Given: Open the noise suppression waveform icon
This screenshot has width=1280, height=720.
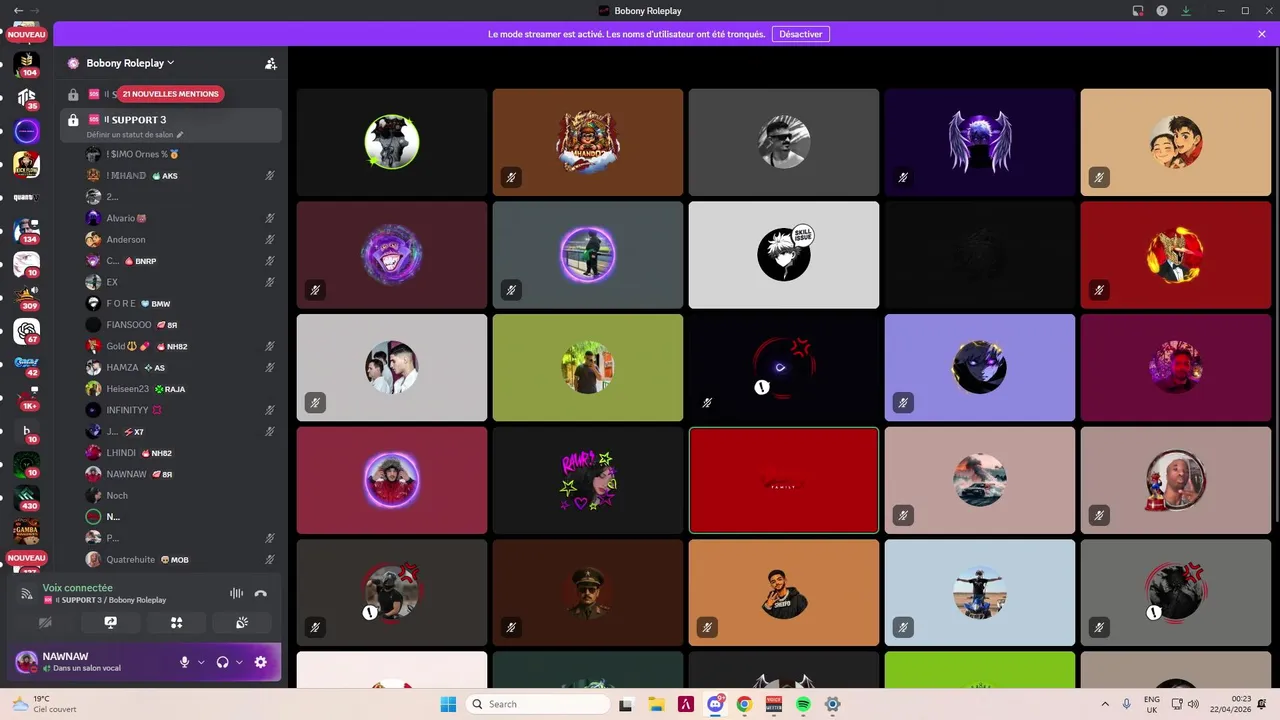Looking at the screenshot, I should pos(236,593).
